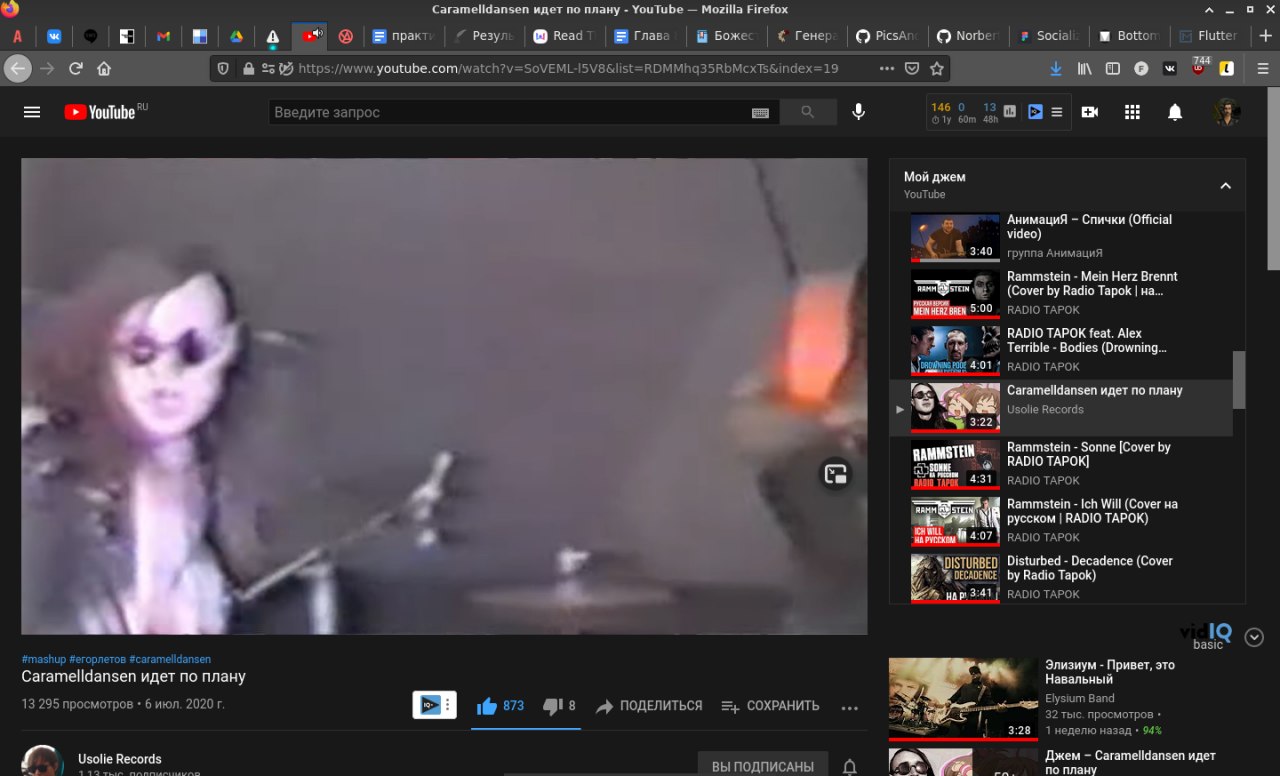Open the YouTube apps grid

click(1132, 112)
